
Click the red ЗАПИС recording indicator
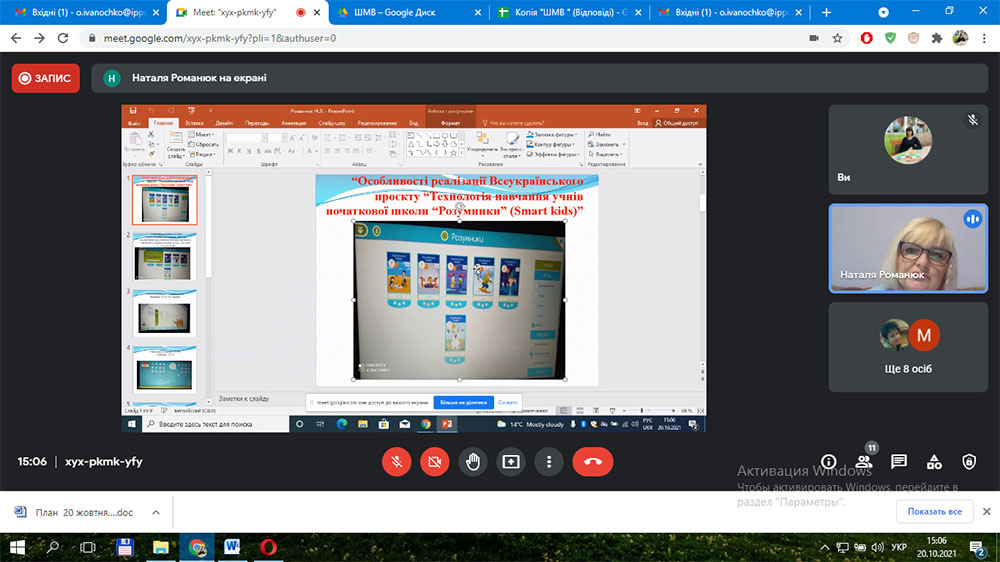[46, 78]
